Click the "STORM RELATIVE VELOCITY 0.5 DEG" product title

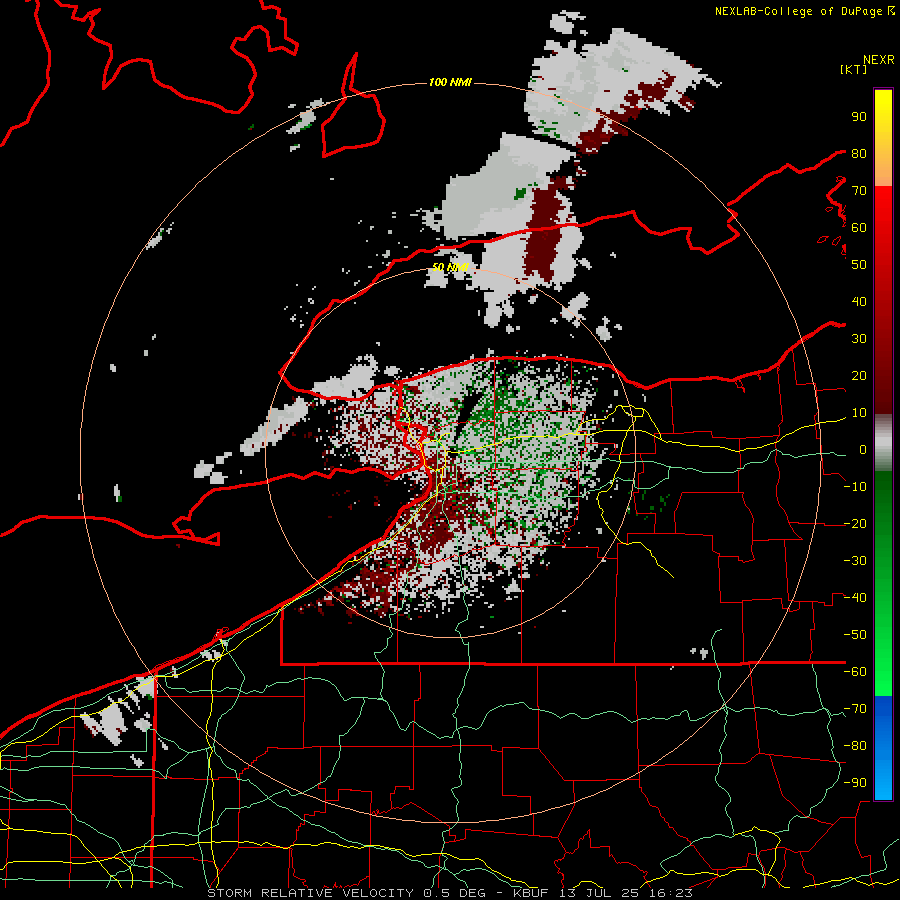[346, 893]
